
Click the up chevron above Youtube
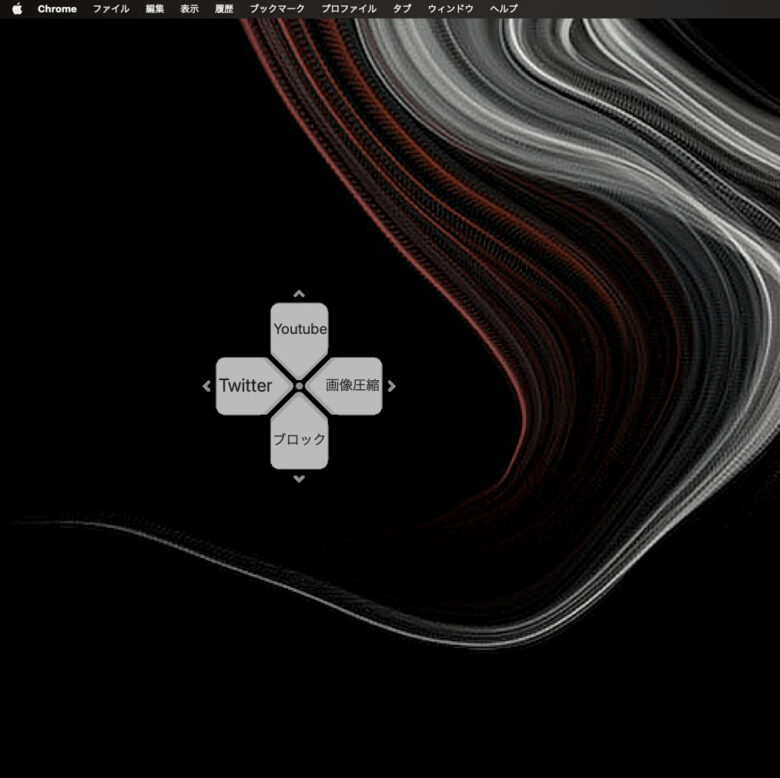point(299,293)
